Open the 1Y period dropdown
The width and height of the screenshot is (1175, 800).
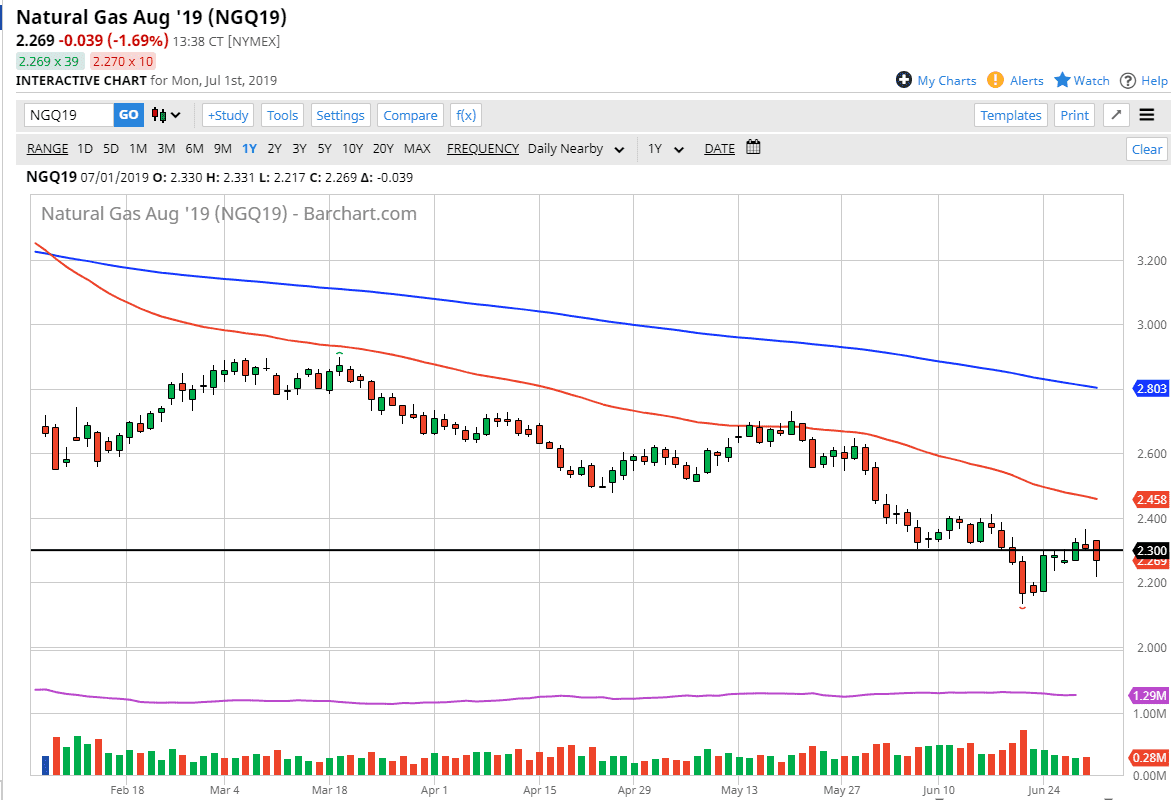coord(666,149)
